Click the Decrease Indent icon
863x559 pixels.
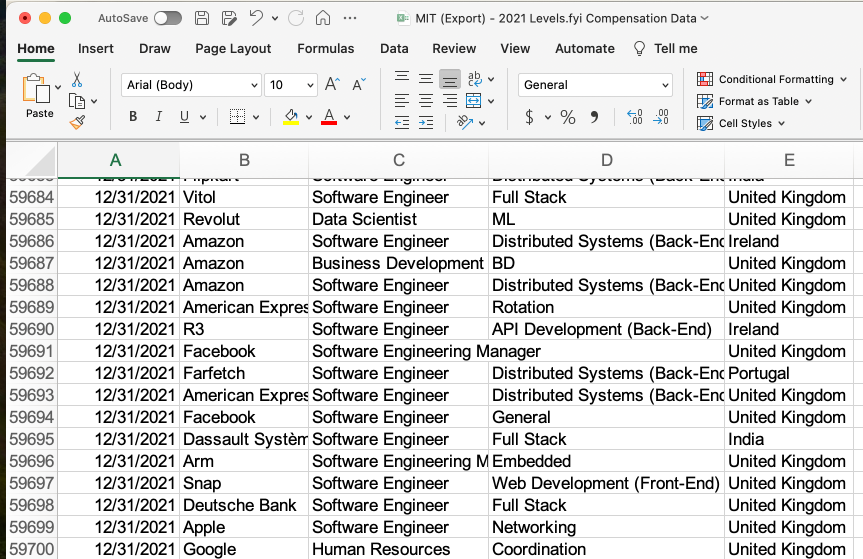click(x=402, y=123)
